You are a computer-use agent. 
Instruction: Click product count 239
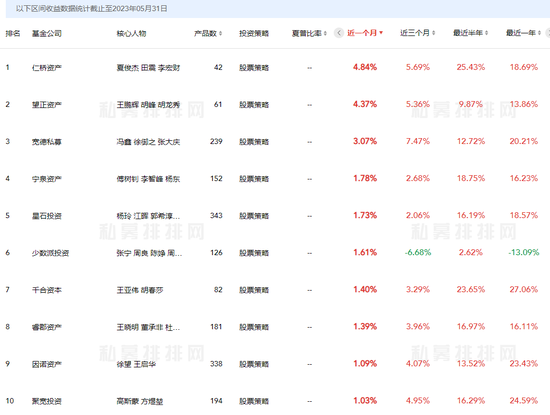(x=216, y=141)
